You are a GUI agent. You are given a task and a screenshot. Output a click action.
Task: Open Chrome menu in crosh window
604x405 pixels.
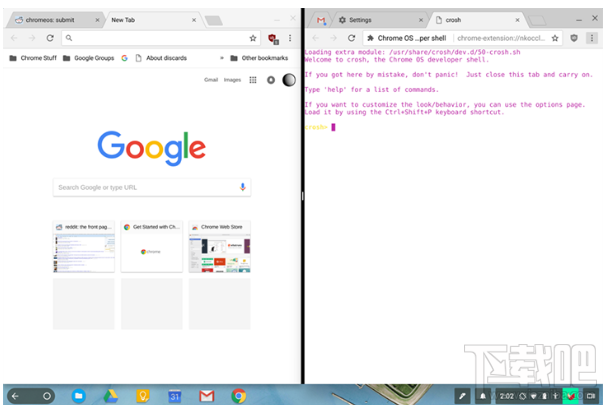point(592,38)
